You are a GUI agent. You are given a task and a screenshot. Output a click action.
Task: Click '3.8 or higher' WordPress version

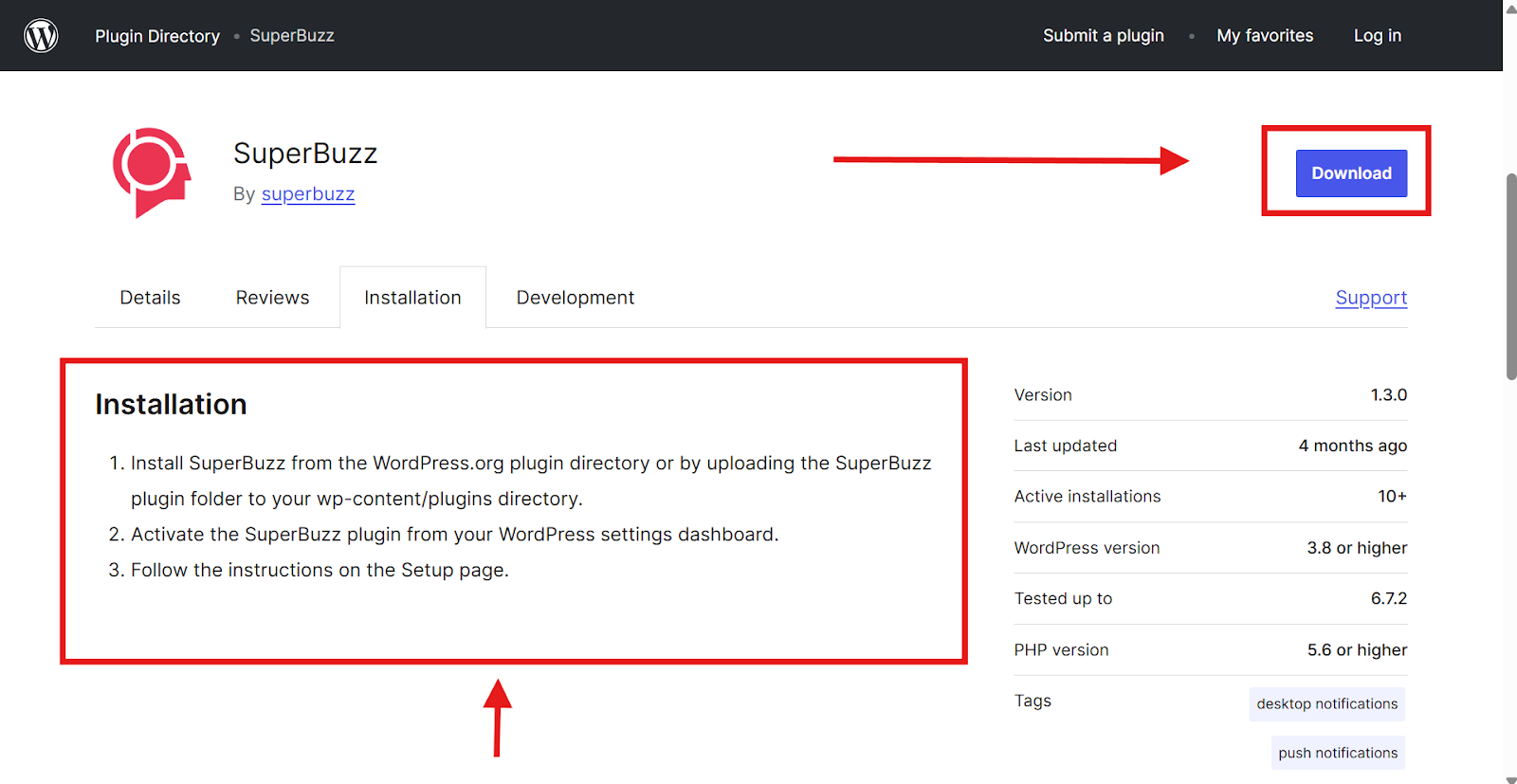pos(1357,548)
